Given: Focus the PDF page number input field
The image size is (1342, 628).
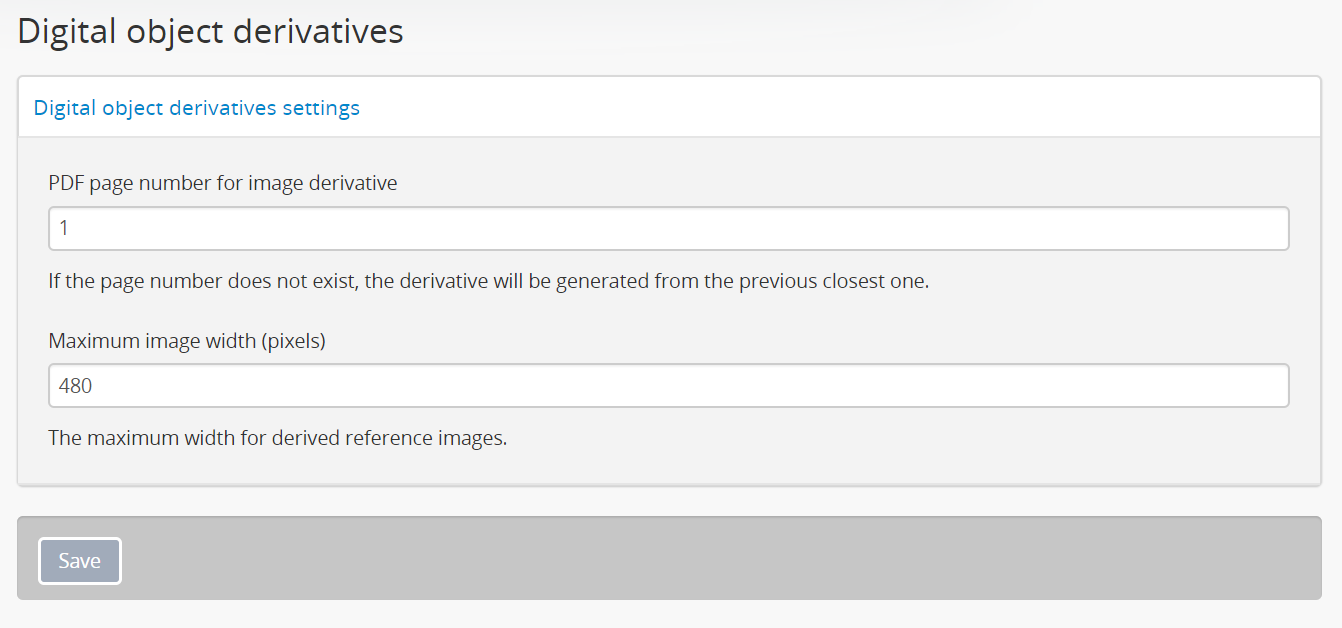Looking at the screenshot, I should (669, 228).
